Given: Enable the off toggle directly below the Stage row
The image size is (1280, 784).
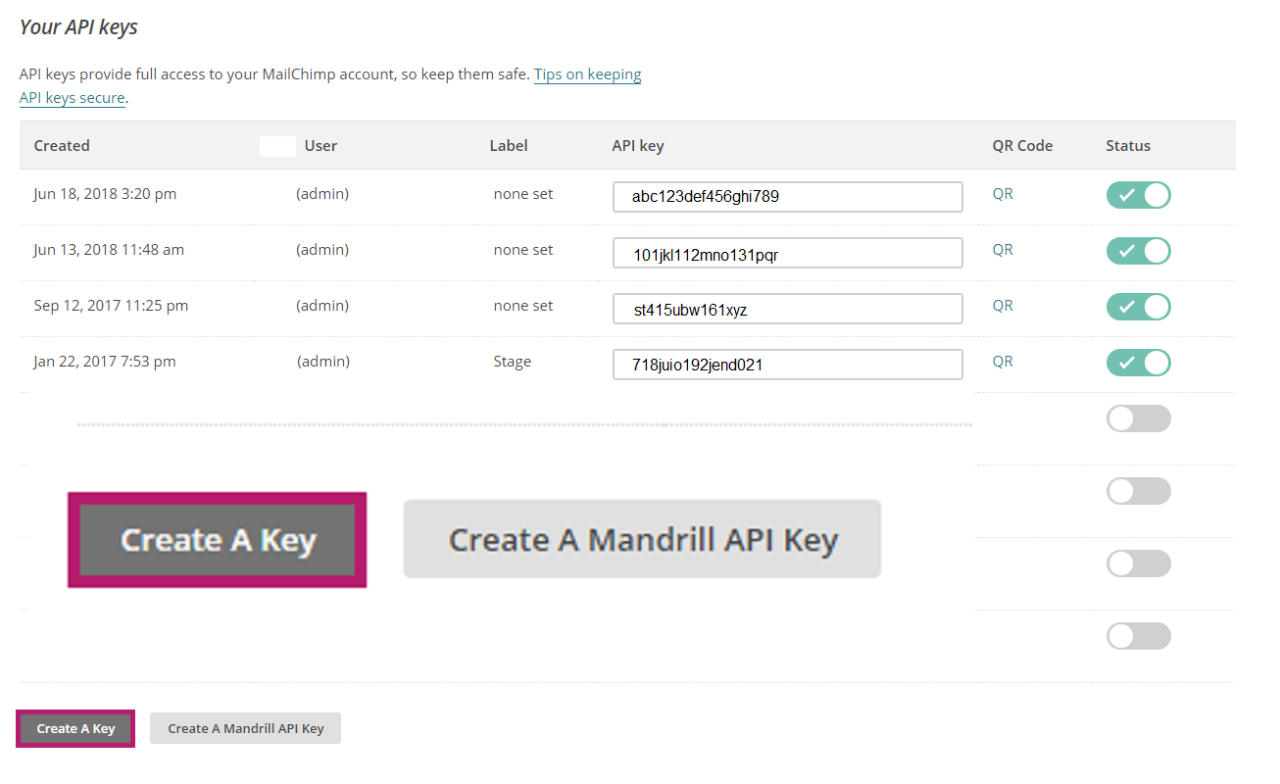Looking at the screenshot, I should [1138, 419].
